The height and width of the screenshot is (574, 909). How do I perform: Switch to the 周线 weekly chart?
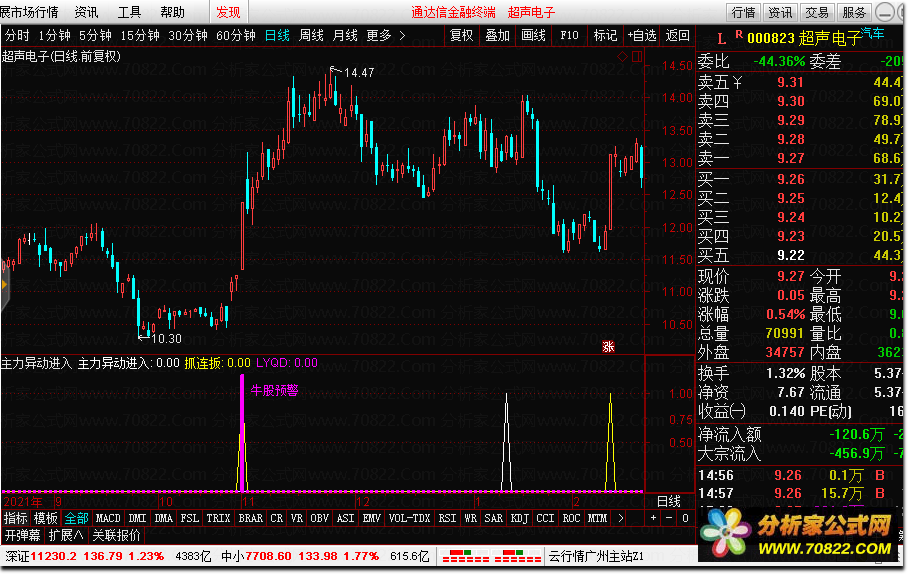click(311, 35)
